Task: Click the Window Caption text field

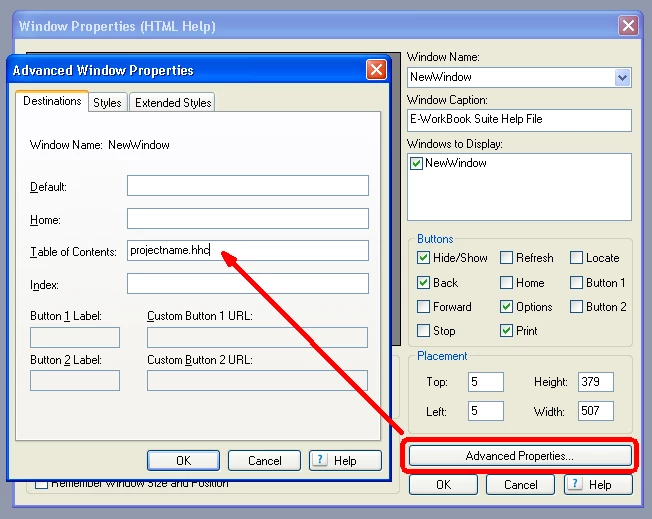Action: (519, 120)
